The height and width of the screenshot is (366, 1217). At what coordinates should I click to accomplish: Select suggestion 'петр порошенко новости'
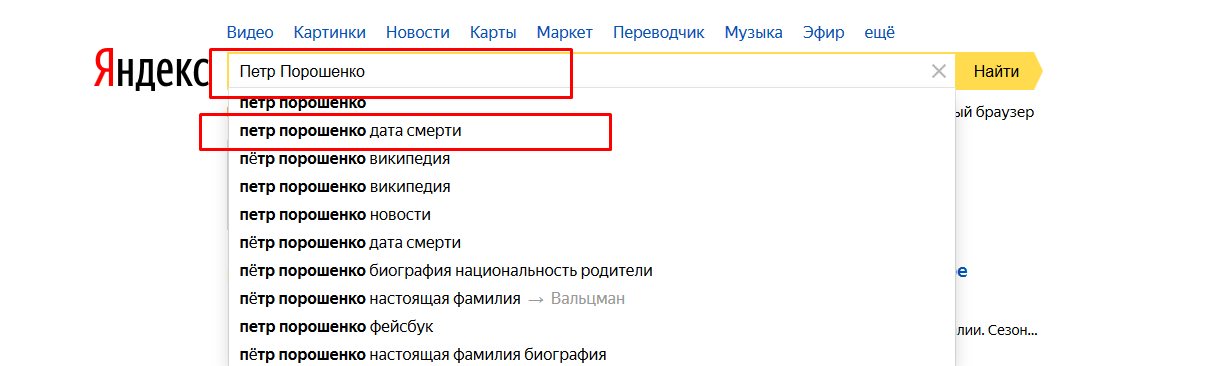592,215
